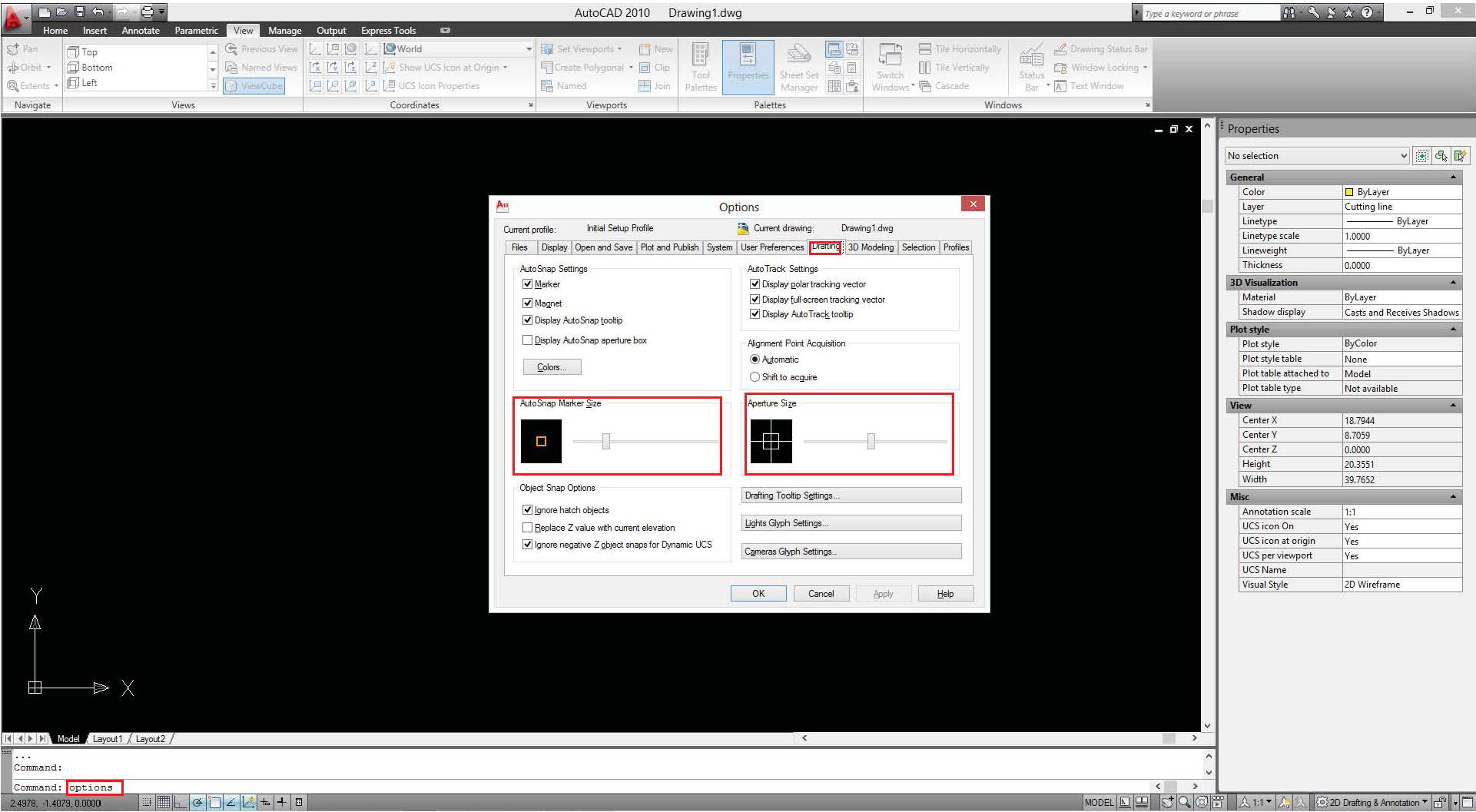The height and width of the screenshot is (812, 1476).
Task: Open the Home ribbon tab
Action: point(55,31)
